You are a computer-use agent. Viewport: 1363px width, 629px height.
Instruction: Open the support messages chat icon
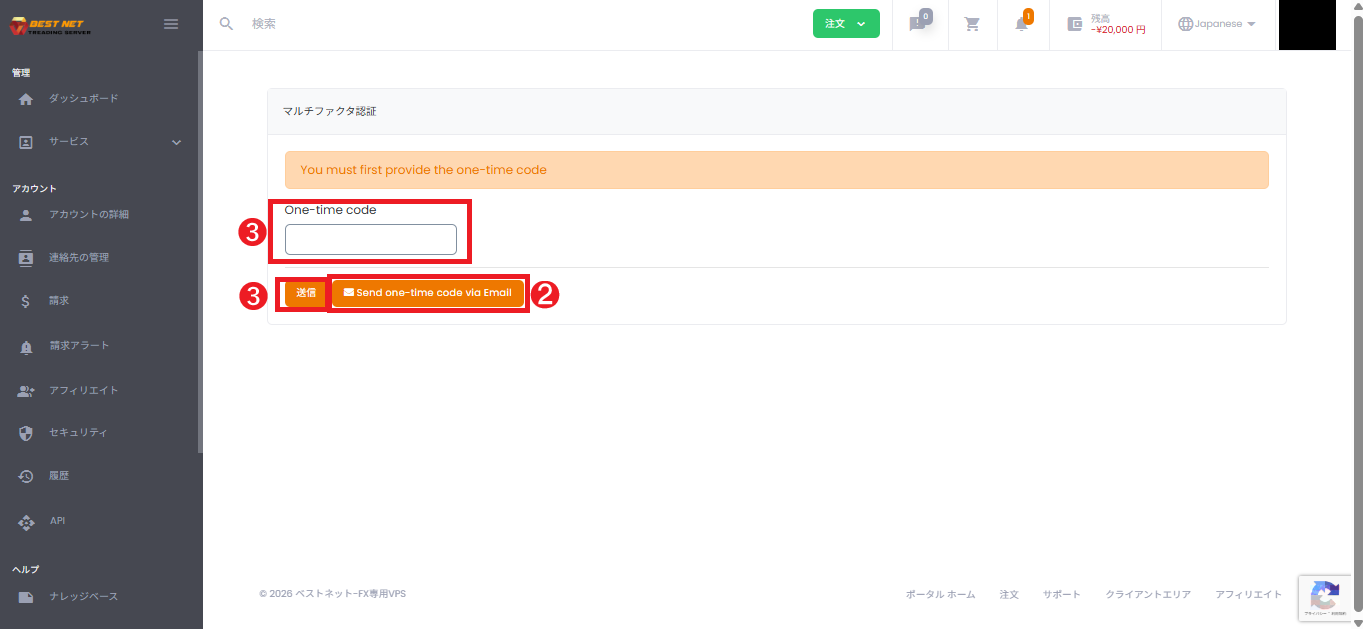tap(917, 24)
